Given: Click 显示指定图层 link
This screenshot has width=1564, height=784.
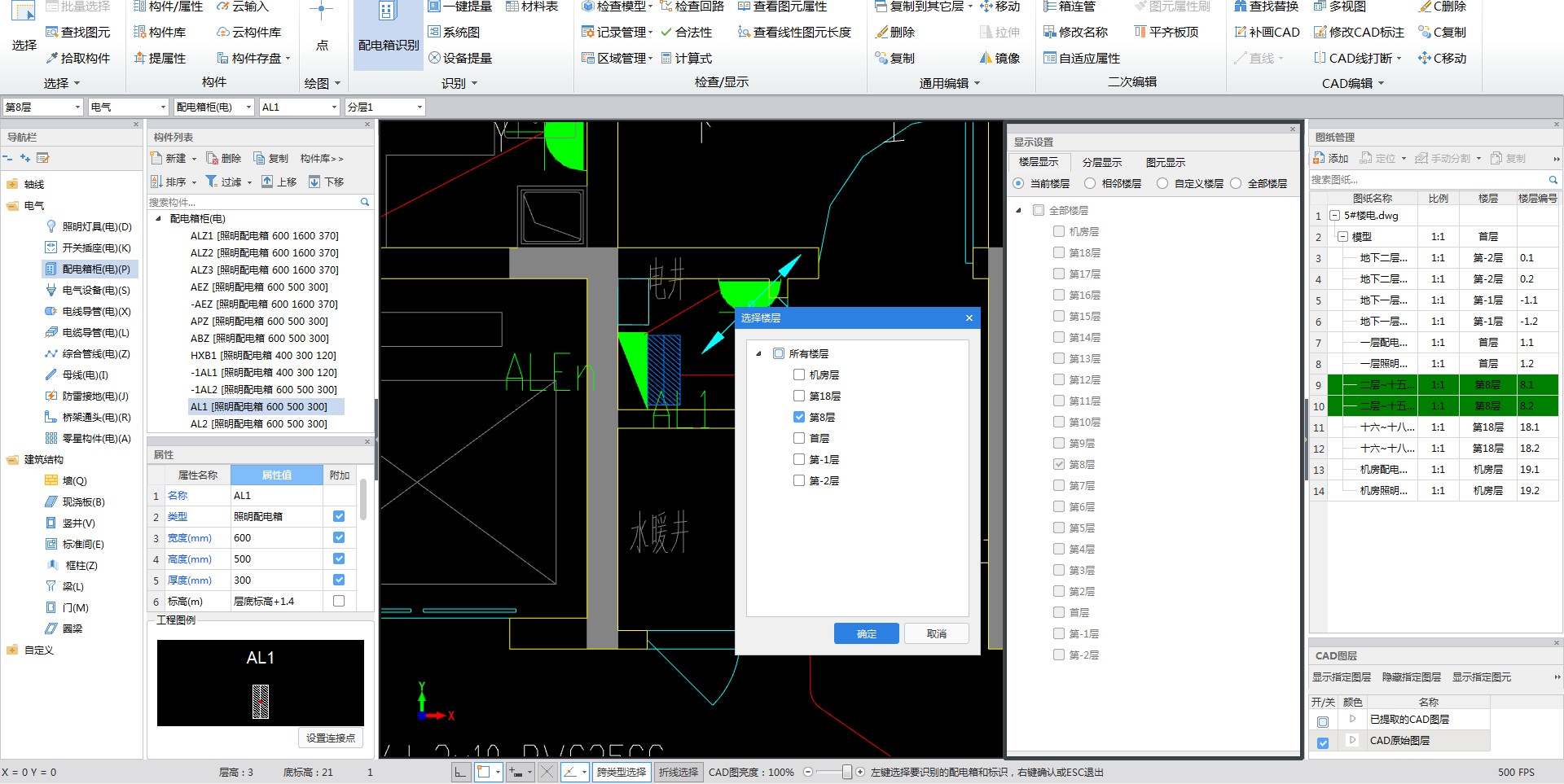Looking at the screenshot, I should click(1341, 677).
